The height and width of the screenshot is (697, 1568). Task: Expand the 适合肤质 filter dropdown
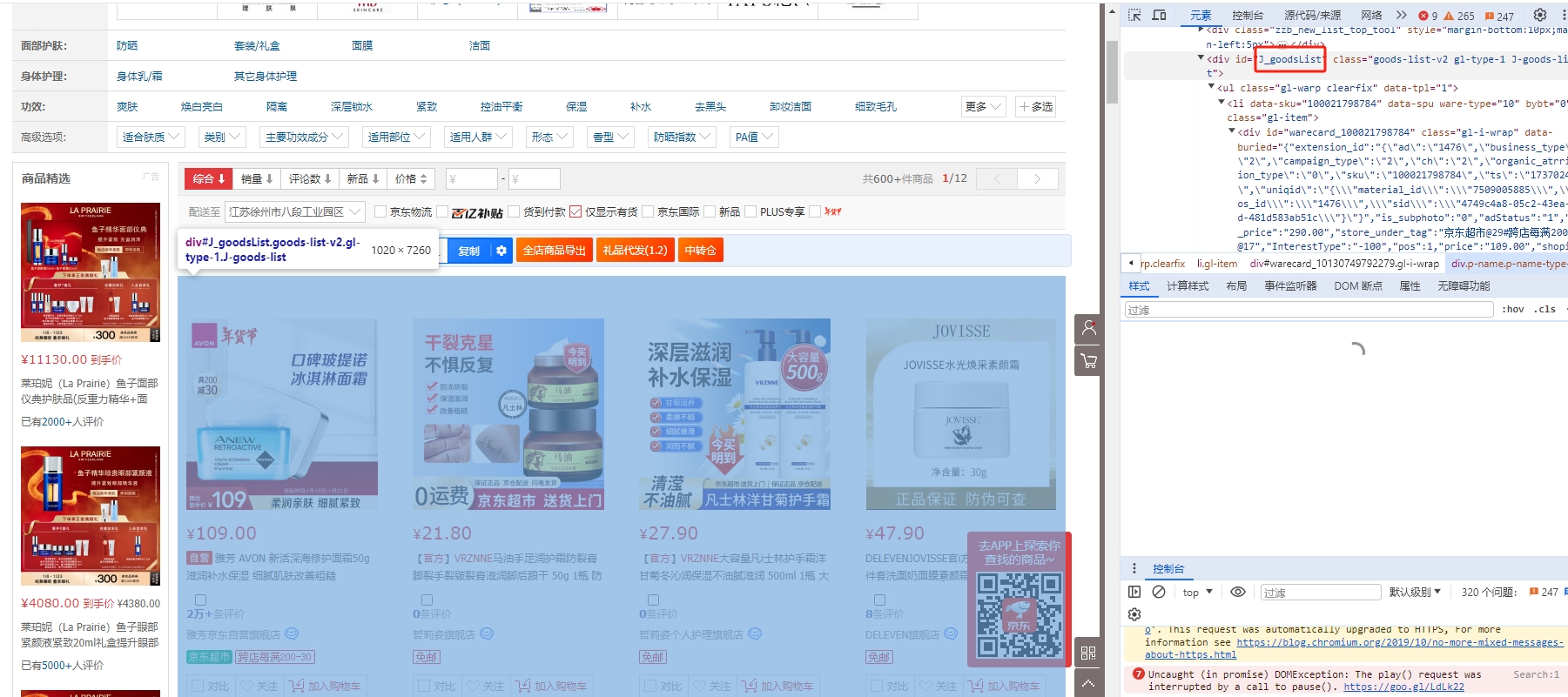click(151, 137)
